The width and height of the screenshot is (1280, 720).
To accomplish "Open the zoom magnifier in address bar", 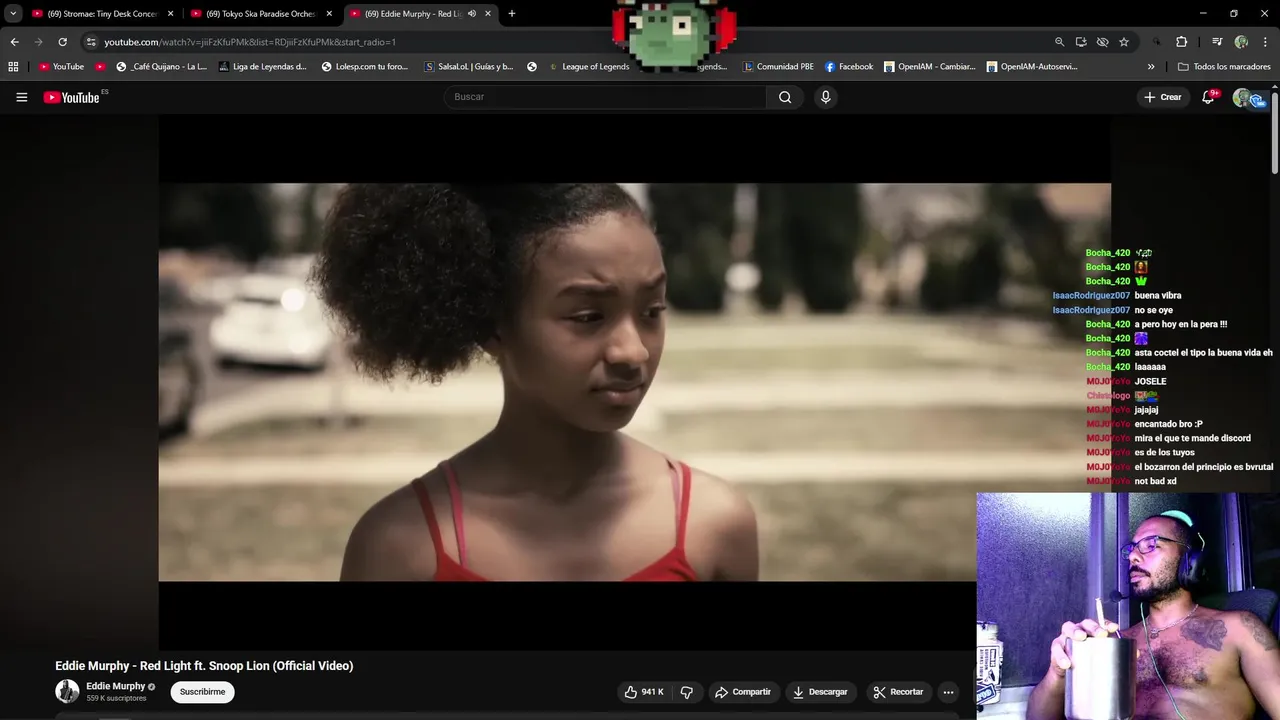I will tap(1059, 42).
